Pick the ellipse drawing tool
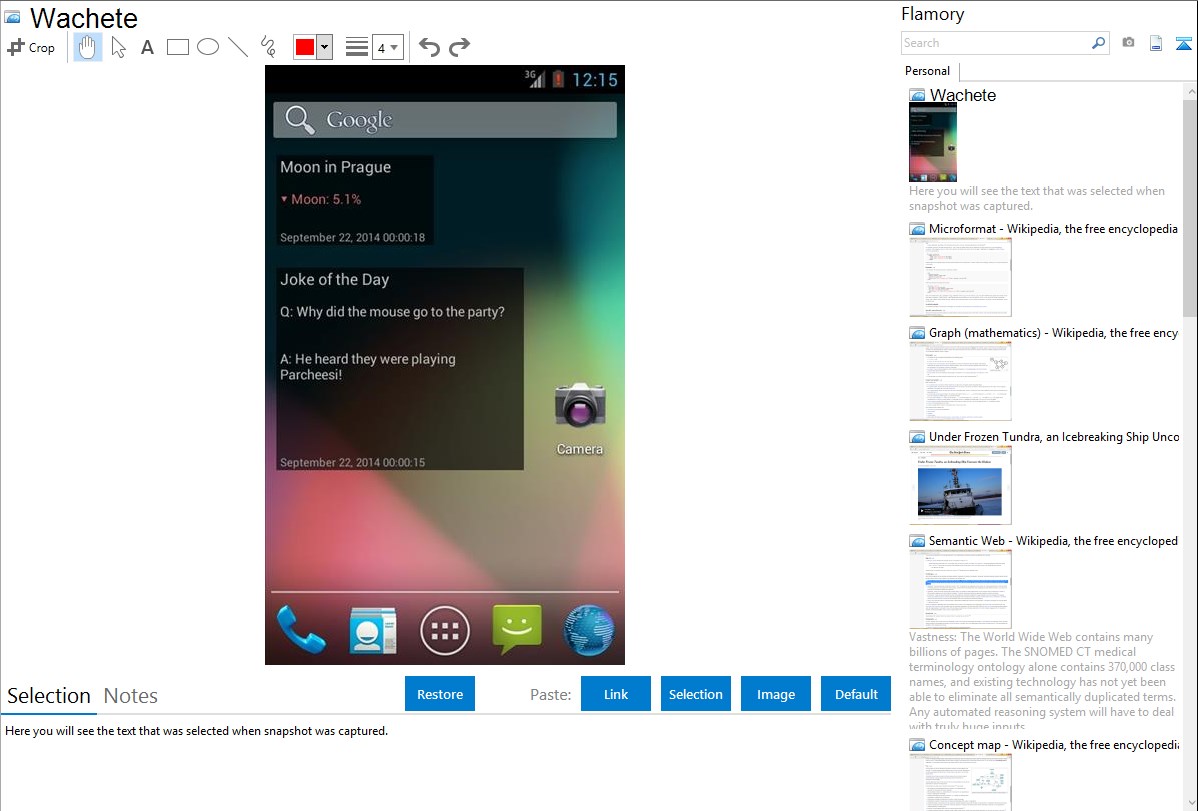1198x811 pixels. (208, 47)
